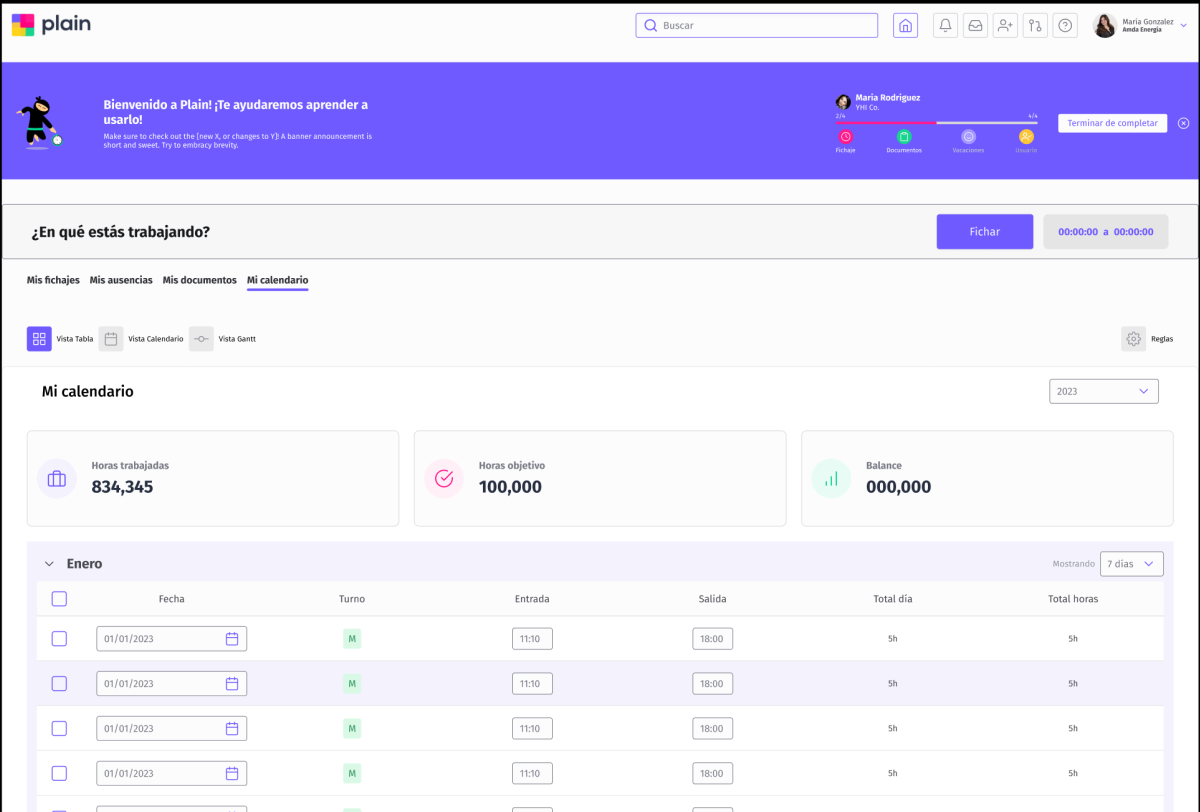Click Terminar de completar button

[1112, 123]
